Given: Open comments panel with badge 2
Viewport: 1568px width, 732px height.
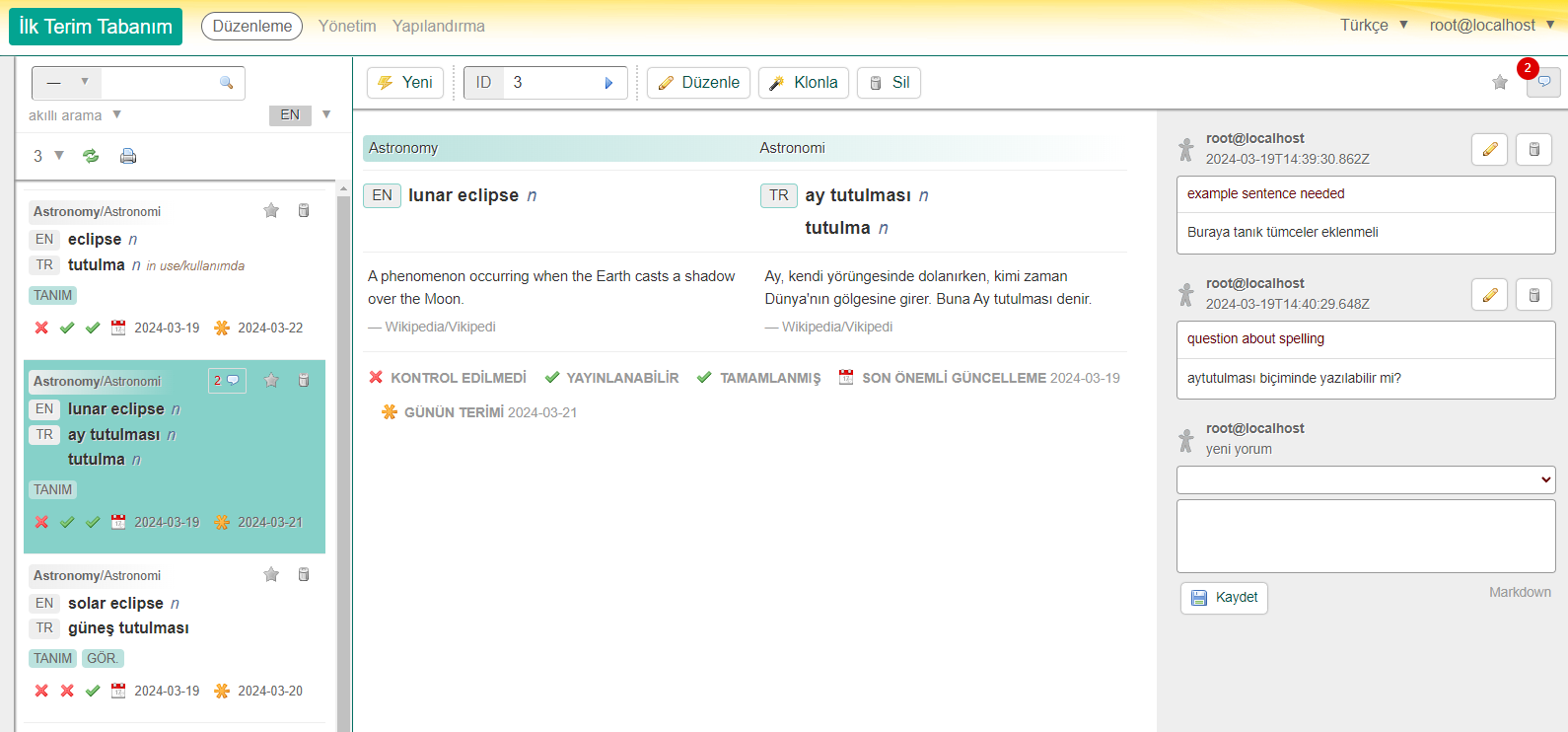Looking at the screenshot, I should tap(1543, 82).
